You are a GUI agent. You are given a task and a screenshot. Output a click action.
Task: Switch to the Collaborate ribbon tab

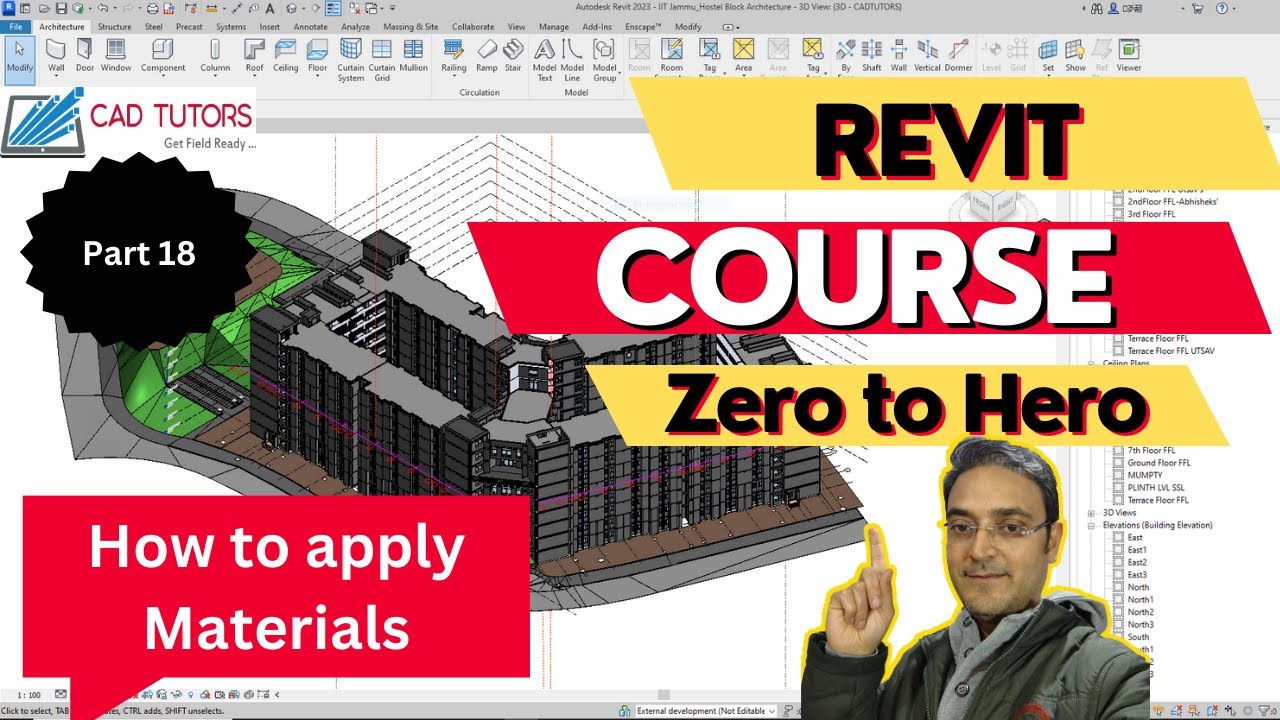473,27
